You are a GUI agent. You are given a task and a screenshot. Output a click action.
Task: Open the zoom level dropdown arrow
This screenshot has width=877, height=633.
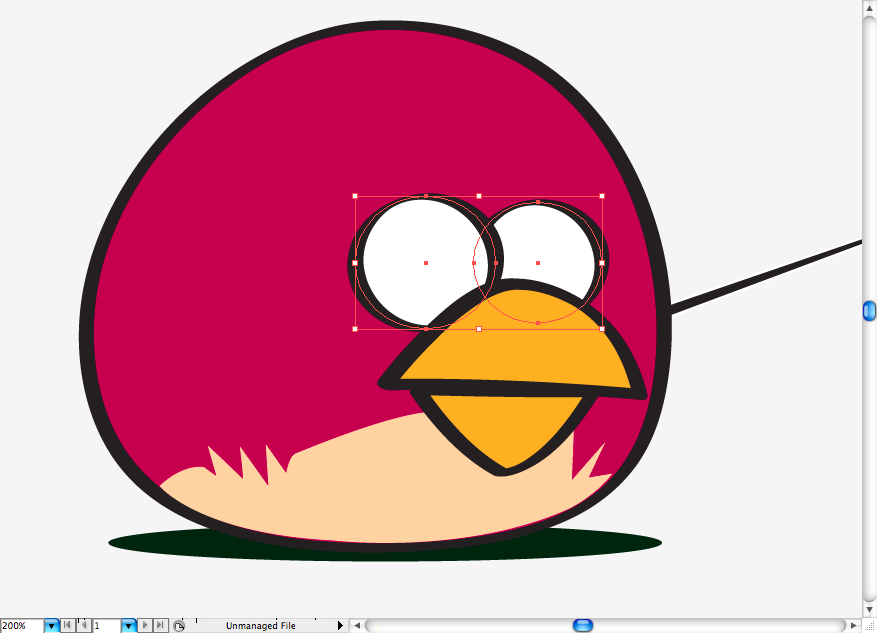[x=51, y=626]
